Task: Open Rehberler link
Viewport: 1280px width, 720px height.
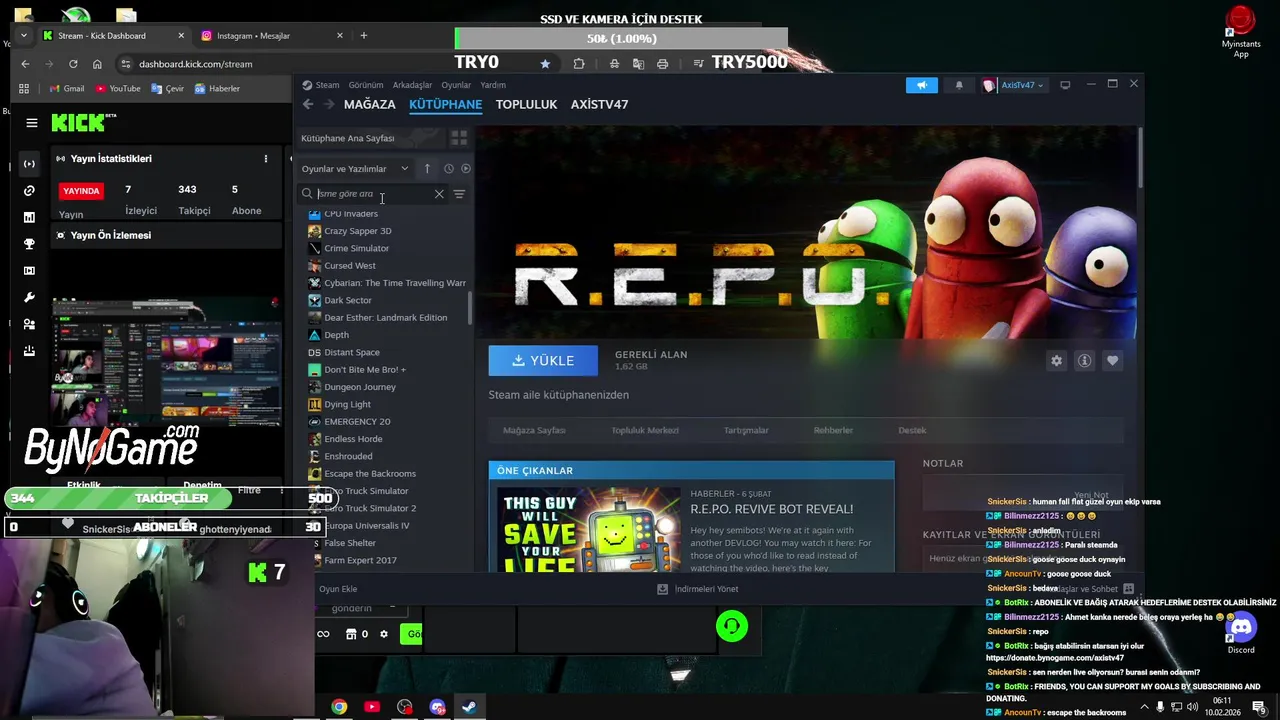Action: coord(833,430)
